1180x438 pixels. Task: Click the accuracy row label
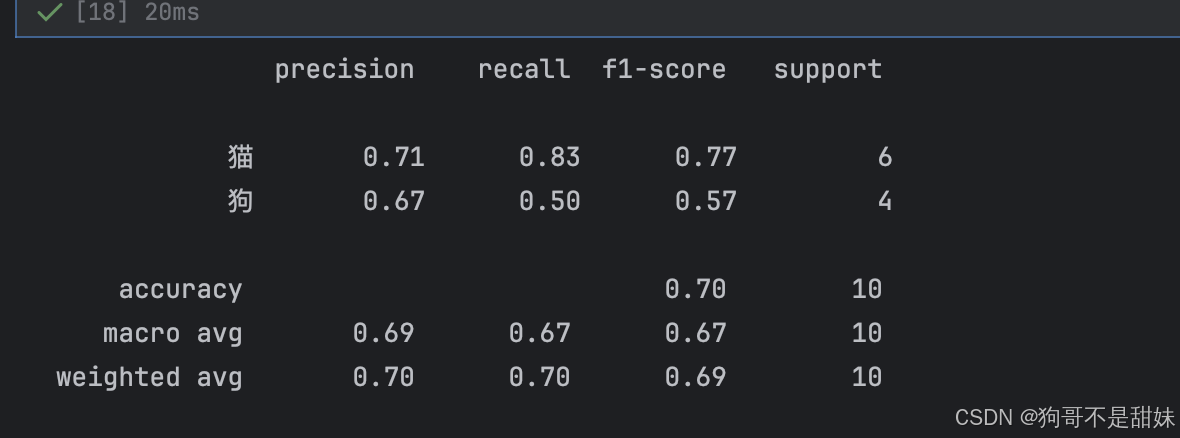[x=181, y=290]
